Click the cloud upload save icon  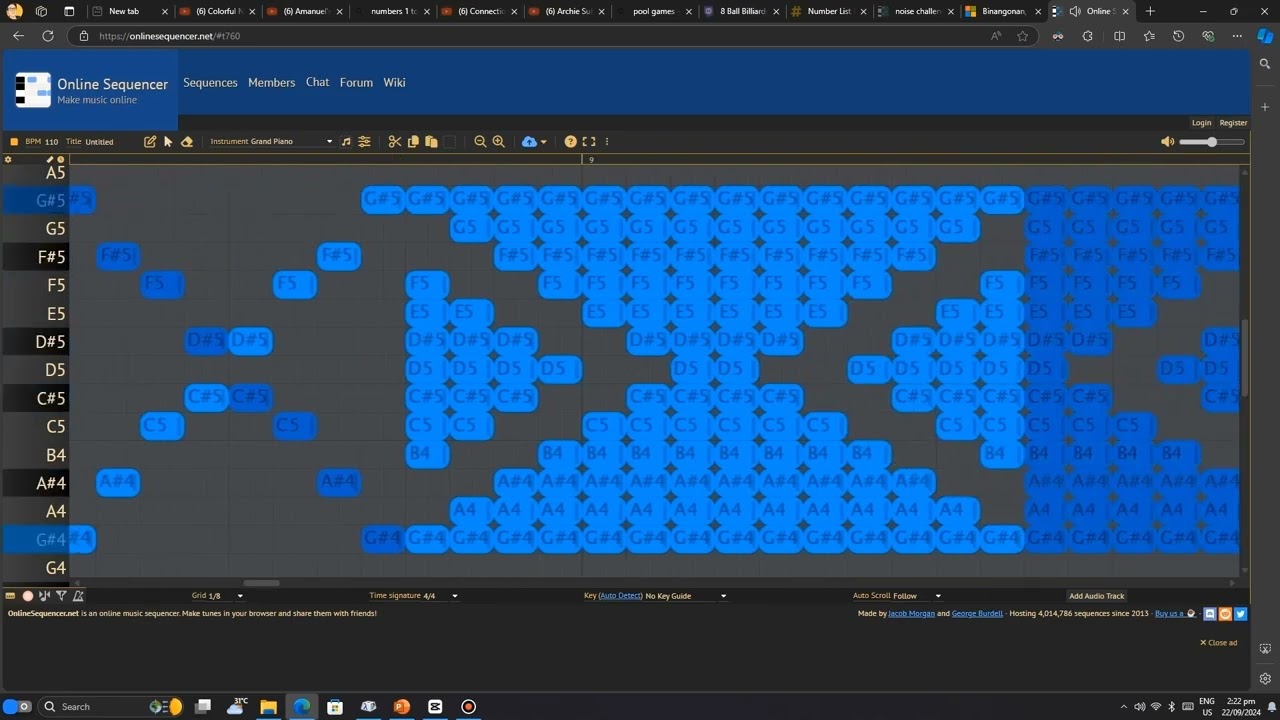pos(529,142)
